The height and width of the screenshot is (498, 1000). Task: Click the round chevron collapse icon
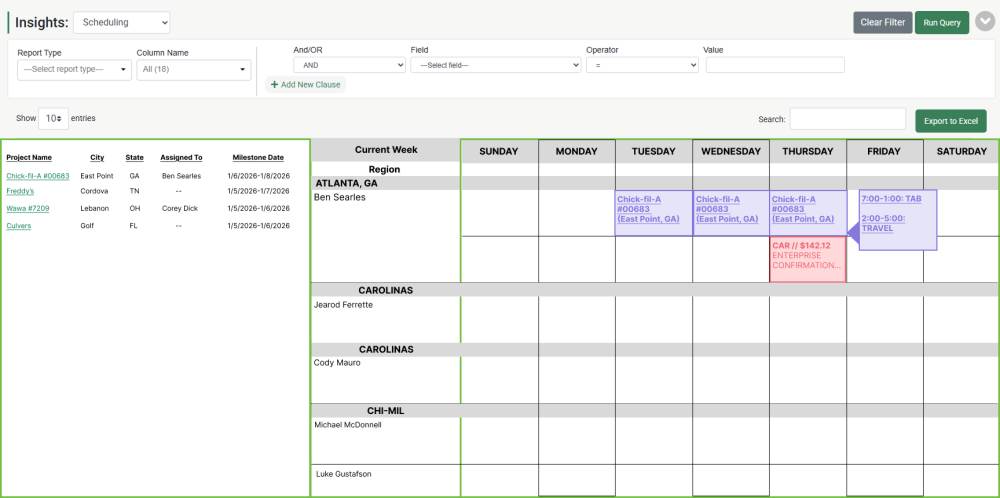(x=984, y=22)
